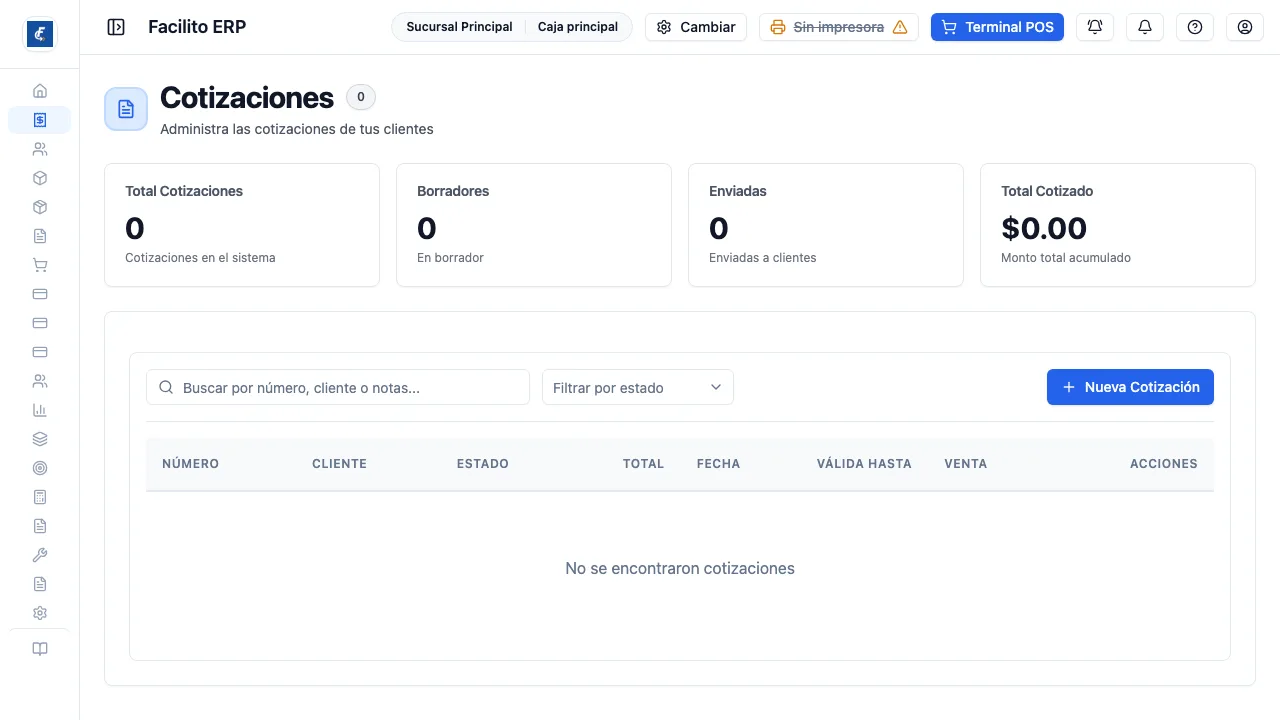Viewport: 1280px width, 720px height.
Task: Click the blue document icon beside Cotizaciones
Action: pyautogui.click(x=126, y=109)
